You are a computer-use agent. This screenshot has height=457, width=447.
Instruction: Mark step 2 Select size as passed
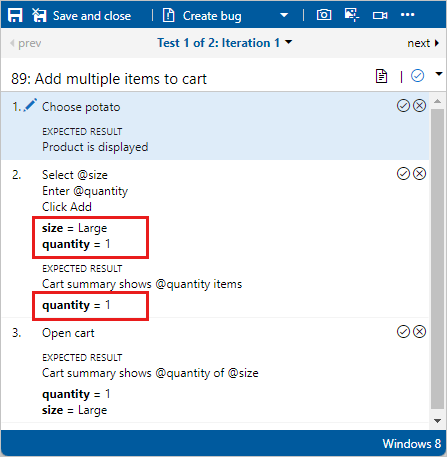pos(403,174)
